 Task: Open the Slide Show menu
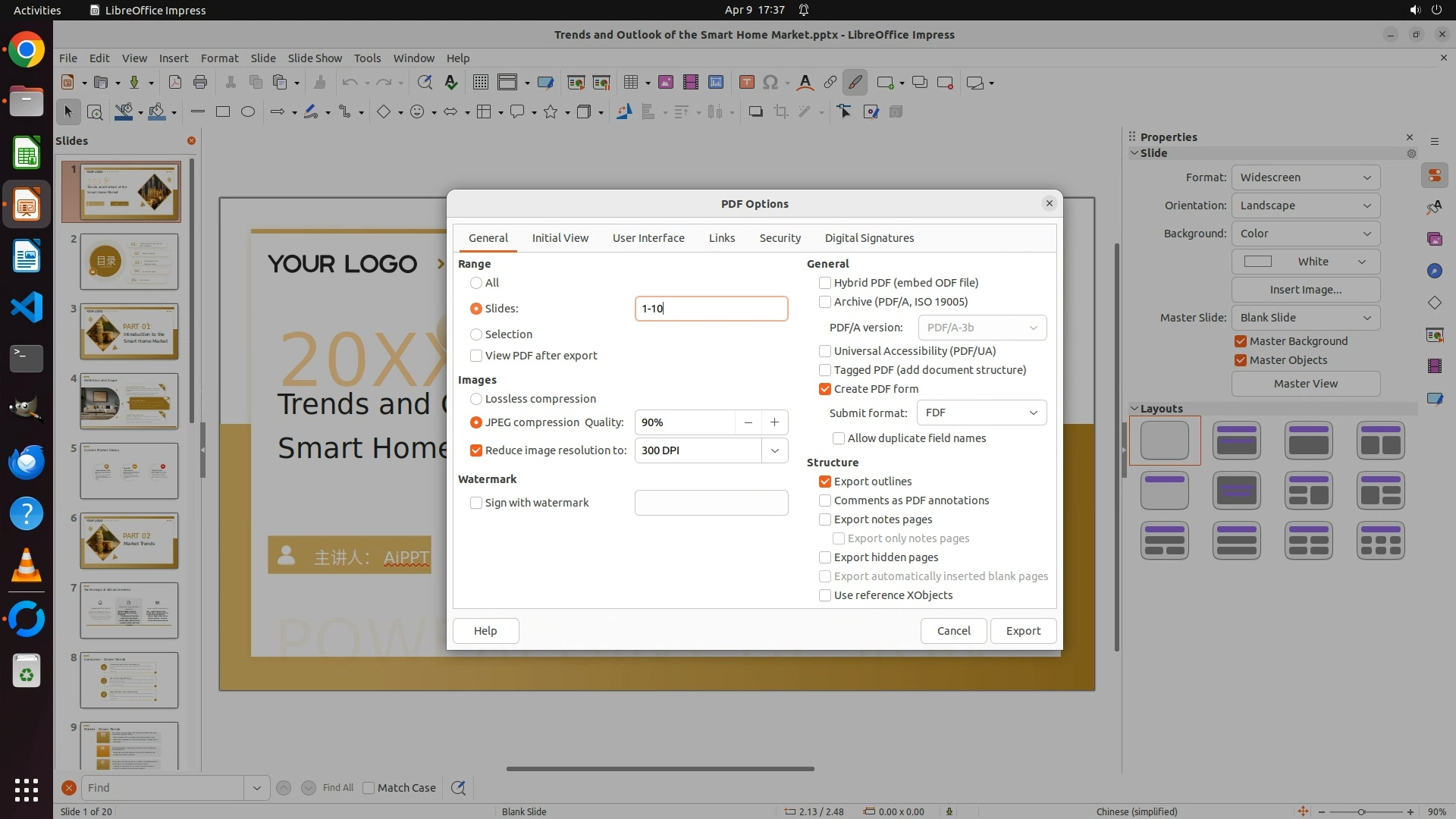click(315, 58)
